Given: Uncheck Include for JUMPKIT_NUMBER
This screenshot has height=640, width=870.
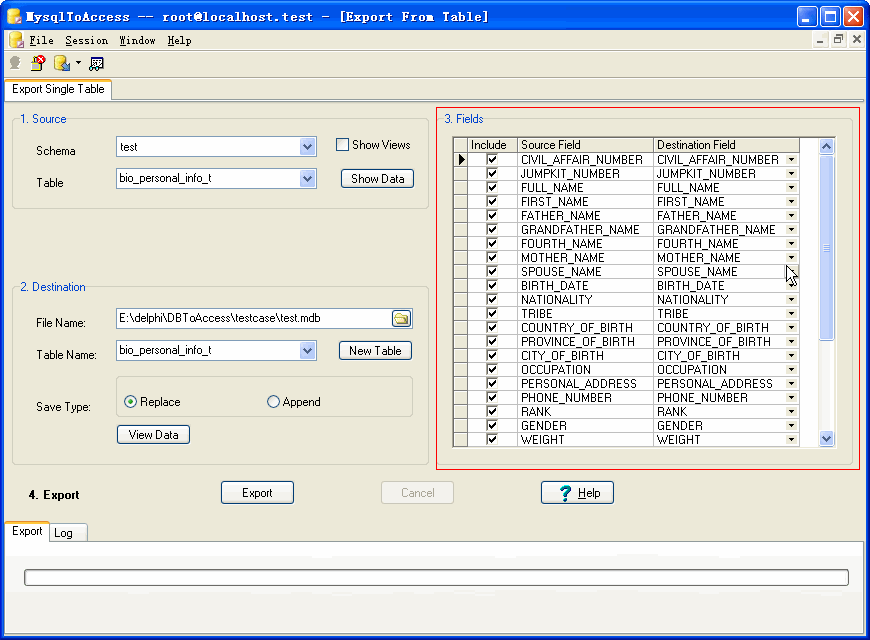Looking at the screenshot, I should coord(492,173).
